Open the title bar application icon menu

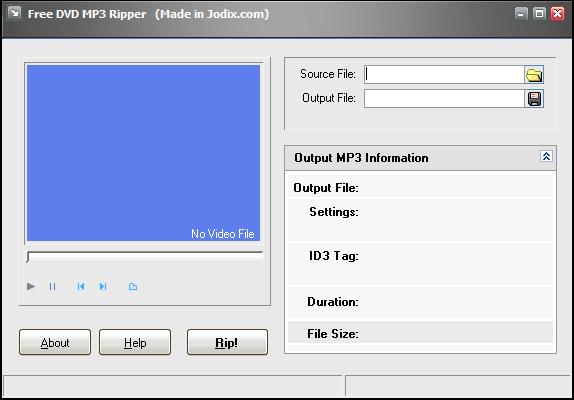[15, 14]
